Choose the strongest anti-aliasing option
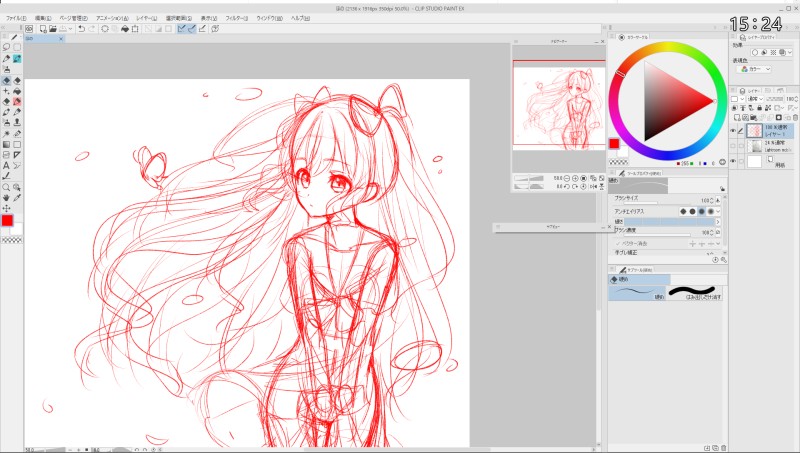The image size is (800, 453). (711, 211)
